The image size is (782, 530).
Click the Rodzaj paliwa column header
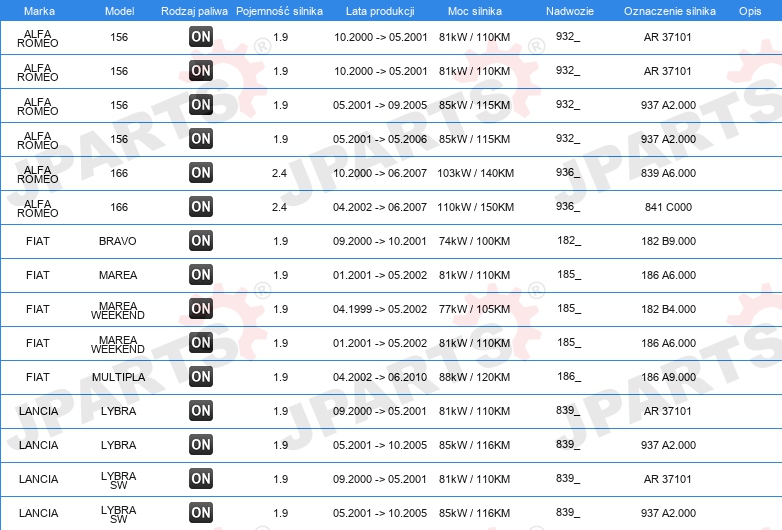[x=194, y=11]
